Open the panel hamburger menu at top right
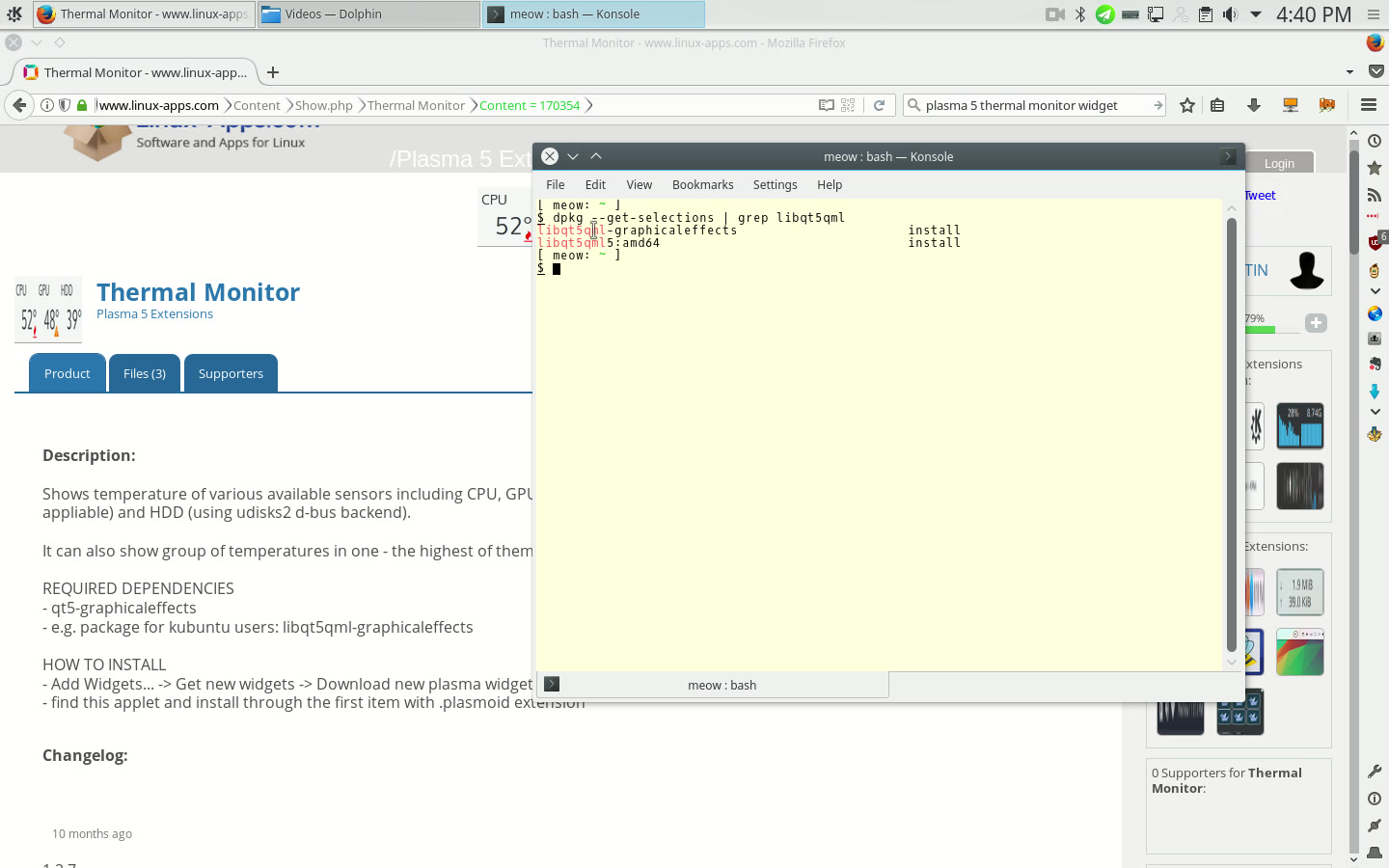 [1374, 14]
